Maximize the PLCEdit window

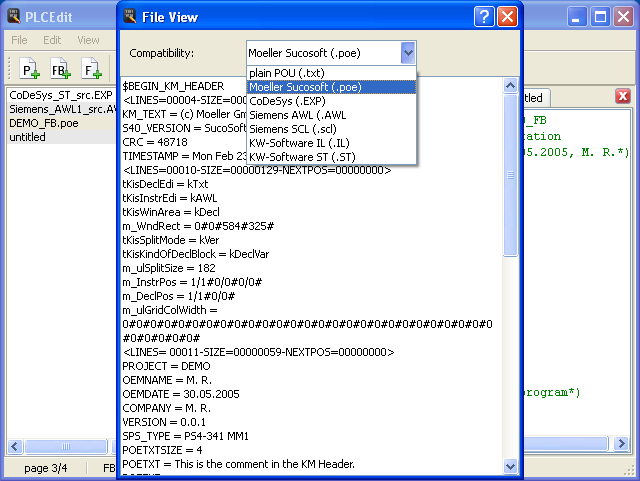pos(600,17)
